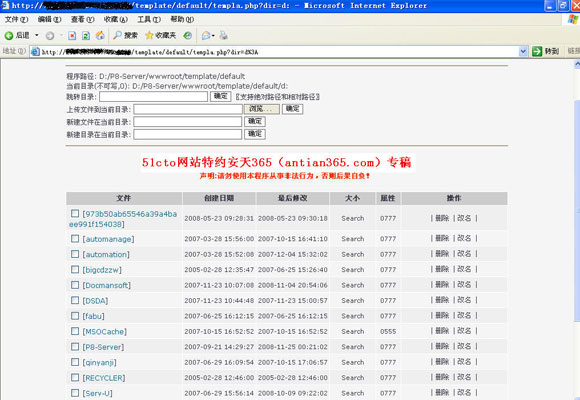Screen dimensions: 580x400
Task: Open the Favorites star toolbar button
Action: (x=161, y=36)
